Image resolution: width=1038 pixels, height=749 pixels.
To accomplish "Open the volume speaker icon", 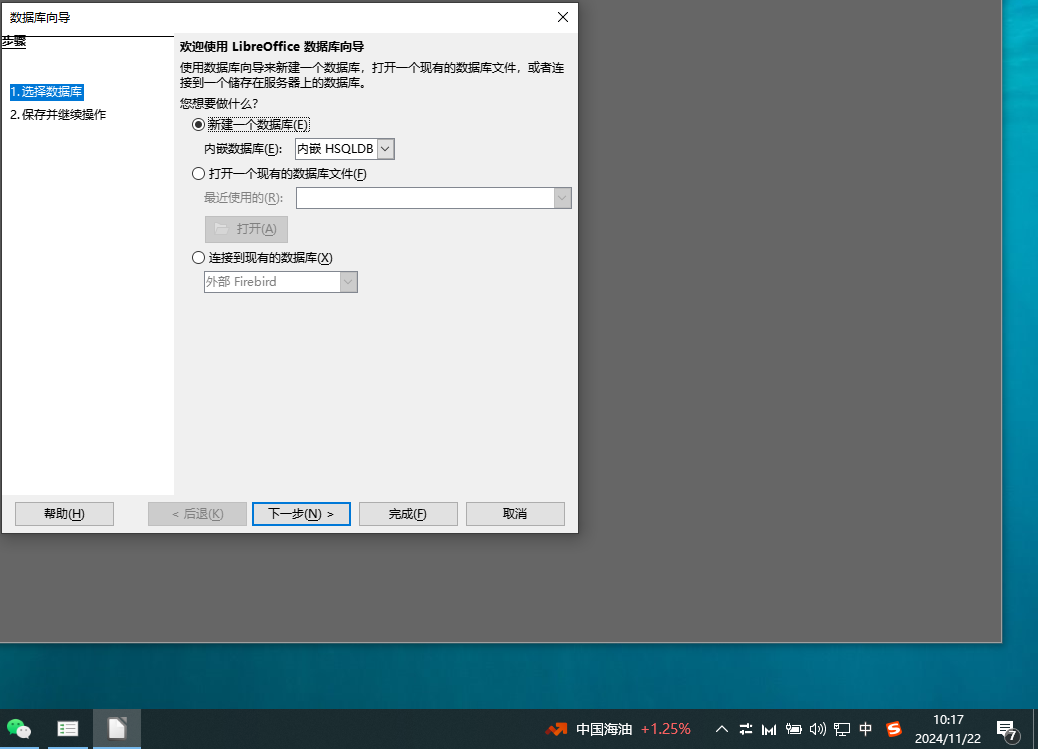I will tap(818, 729).
